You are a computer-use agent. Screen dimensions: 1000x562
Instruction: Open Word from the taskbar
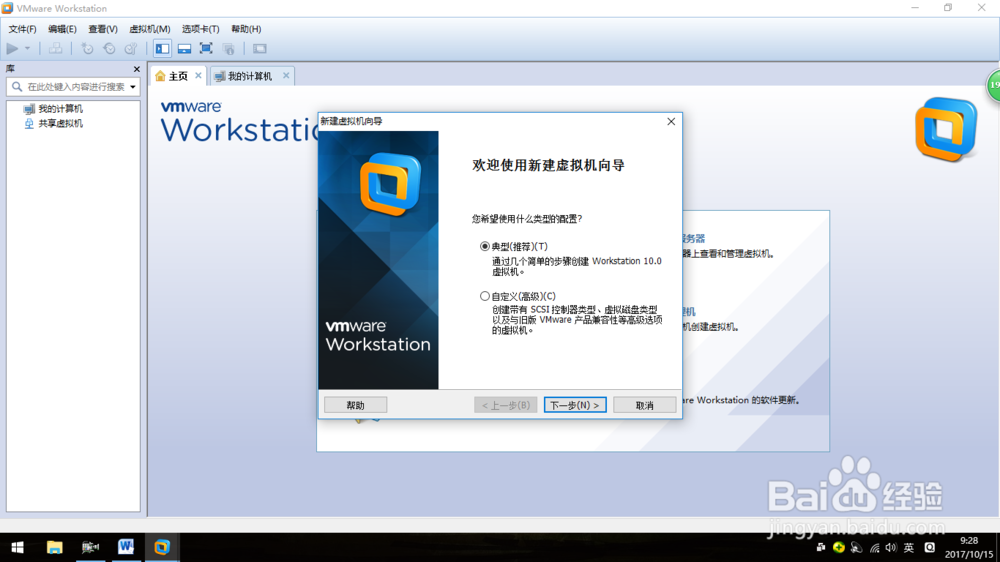coord(126,547)
